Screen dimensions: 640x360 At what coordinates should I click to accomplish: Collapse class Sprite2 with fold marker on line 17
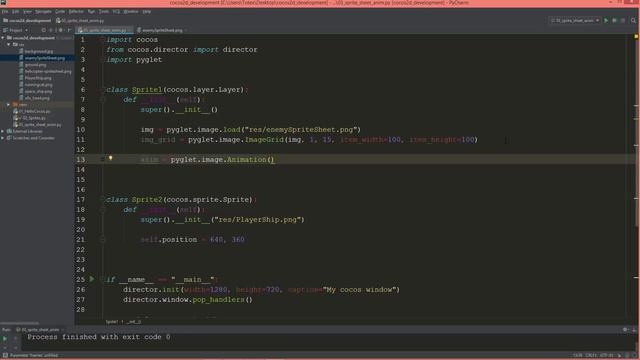(102, 200)
